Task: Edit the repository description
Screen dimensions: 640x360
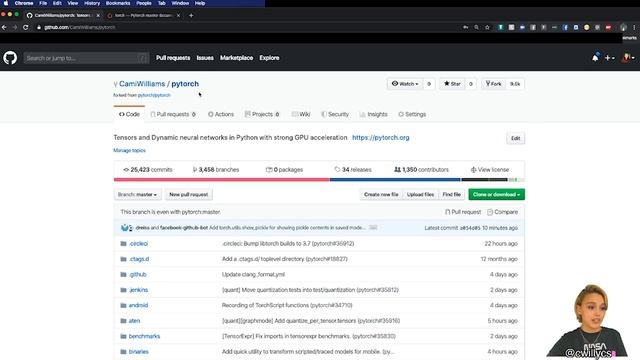Action: click(516, 138)
